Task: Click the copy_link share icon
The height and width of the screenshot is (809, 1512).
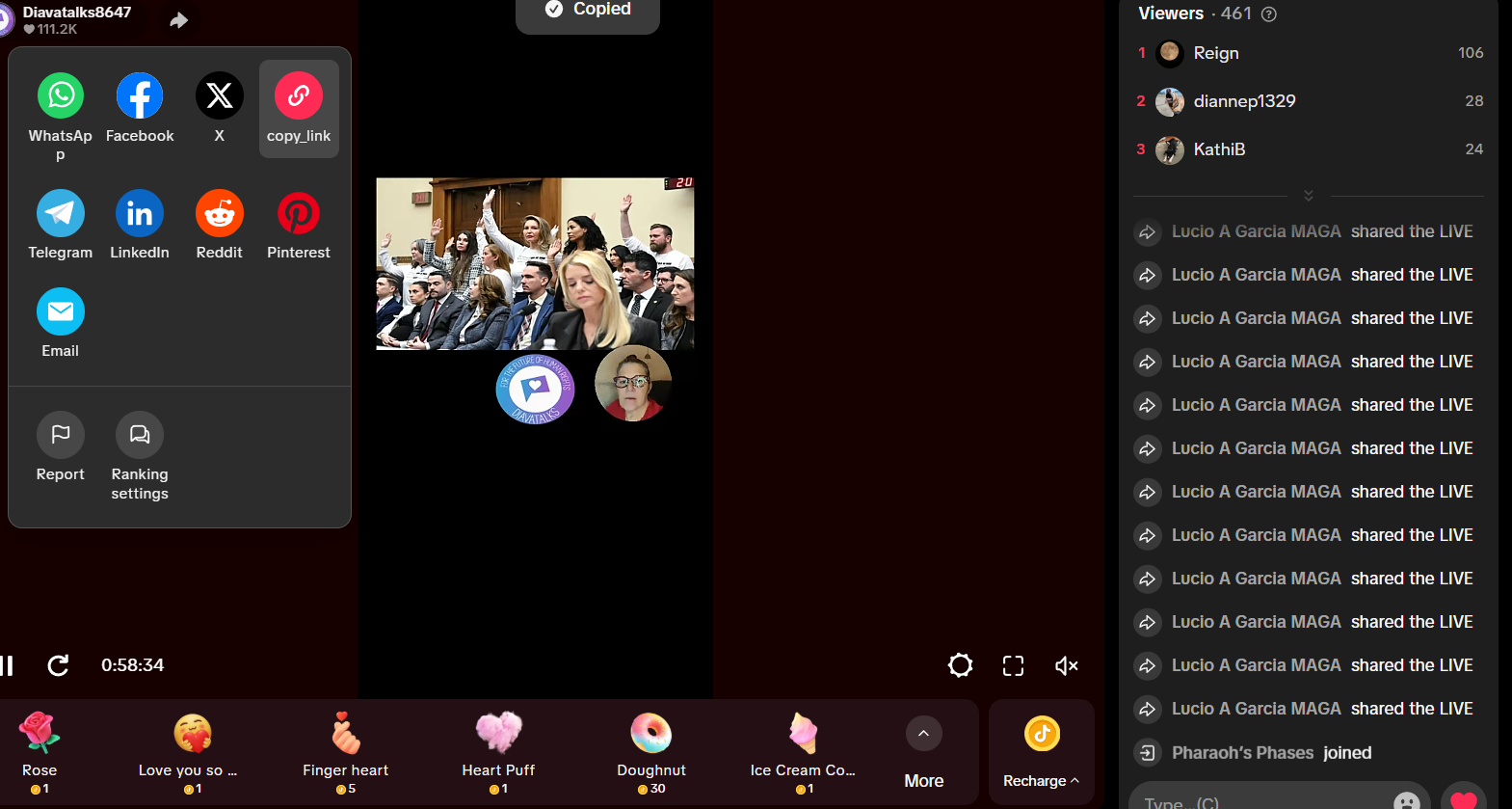Action: click(299, 96)
